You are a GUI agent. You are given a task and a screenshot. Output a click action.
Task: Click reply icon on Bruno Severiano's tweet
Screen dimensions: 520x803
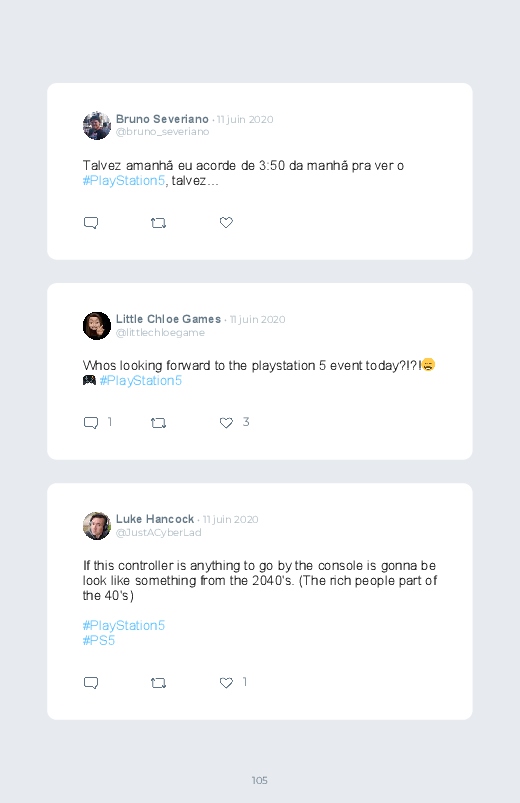coord(91,223)
